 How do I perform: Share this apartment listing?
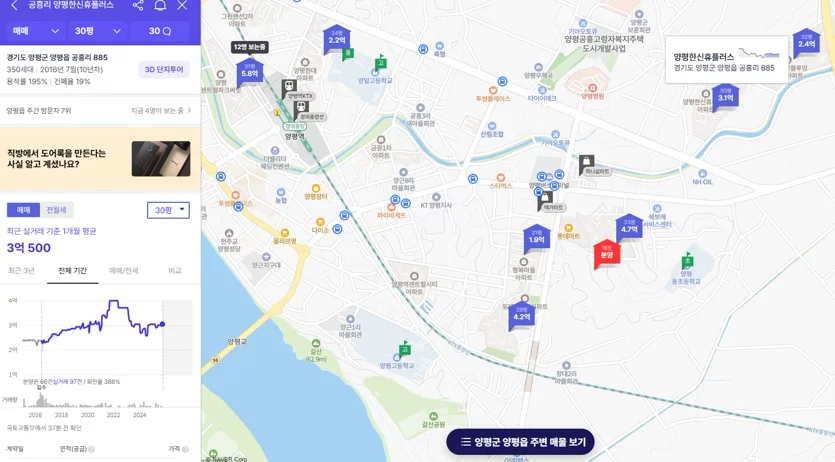click(138, 5)
